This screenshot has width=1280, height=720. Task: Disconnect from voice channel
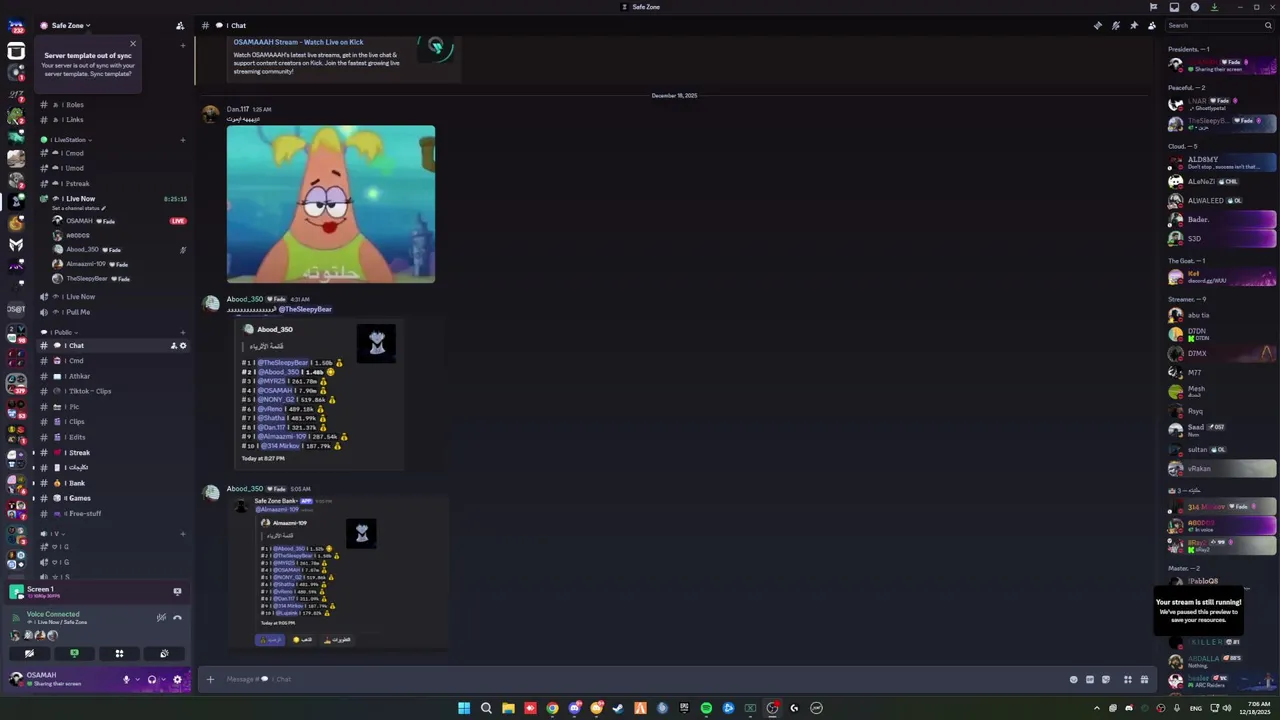tap(177, 618)
